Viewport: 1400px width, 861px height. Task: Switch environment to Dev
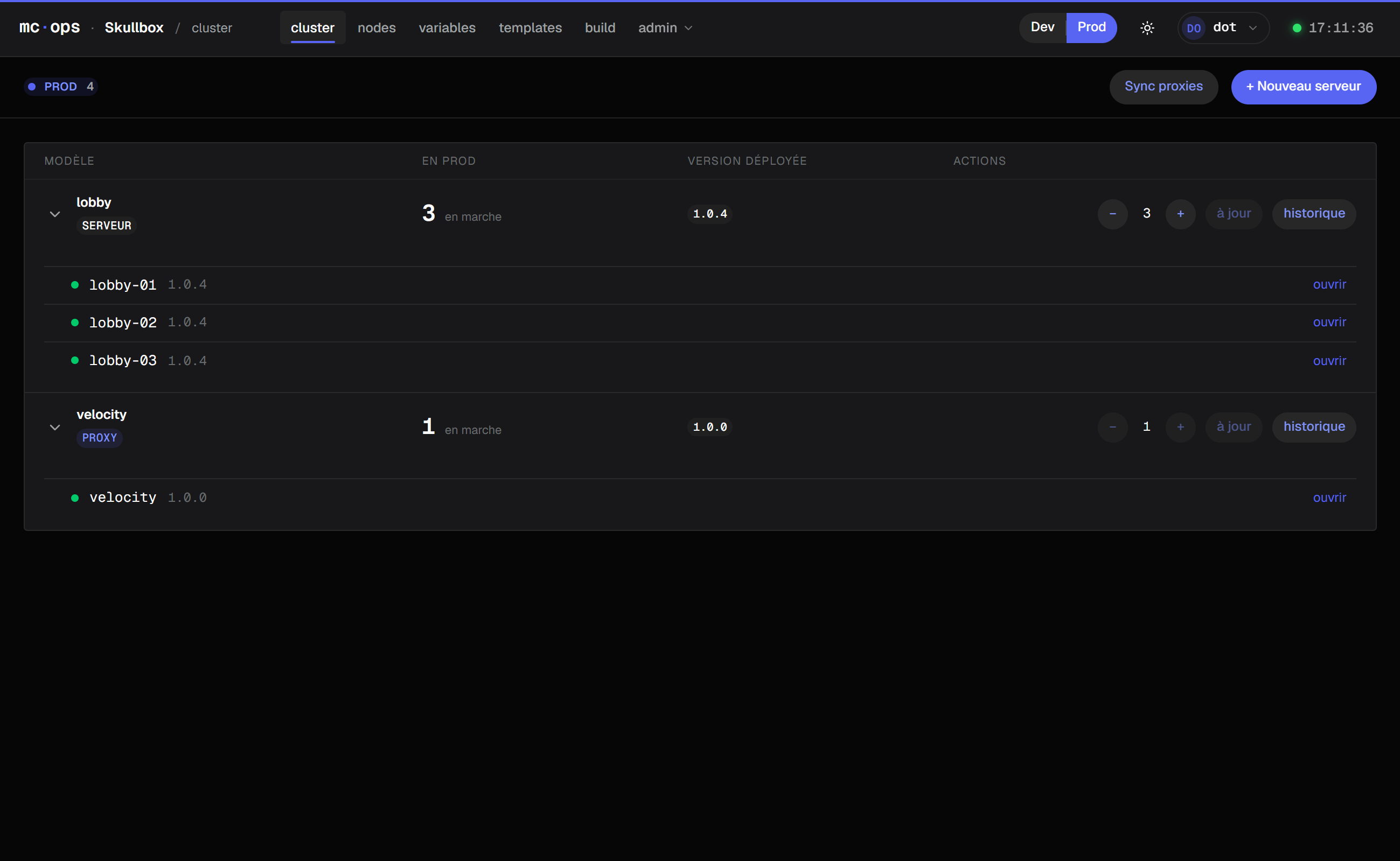click(x=1042, y=27)
